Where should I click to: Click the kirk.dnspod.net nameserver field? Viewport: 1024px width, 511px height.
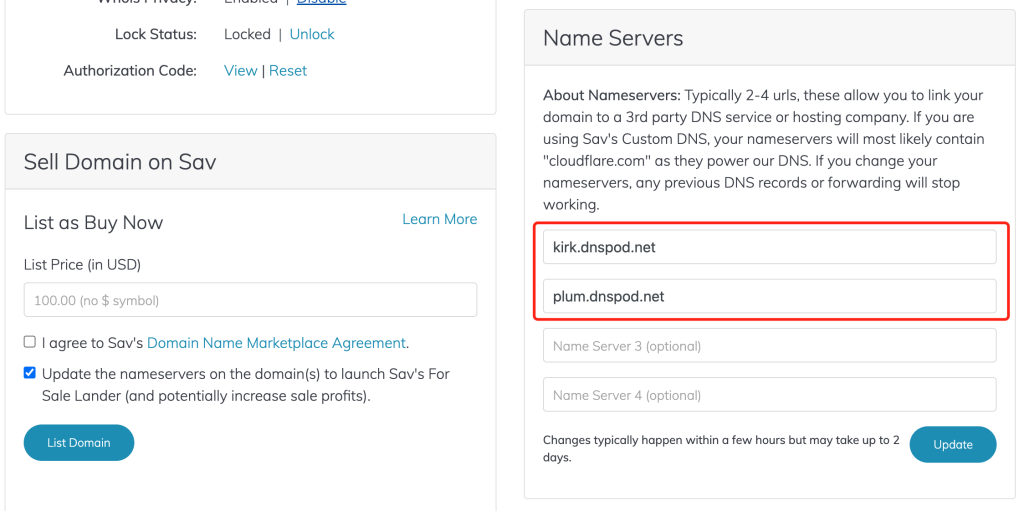(769, 247)
